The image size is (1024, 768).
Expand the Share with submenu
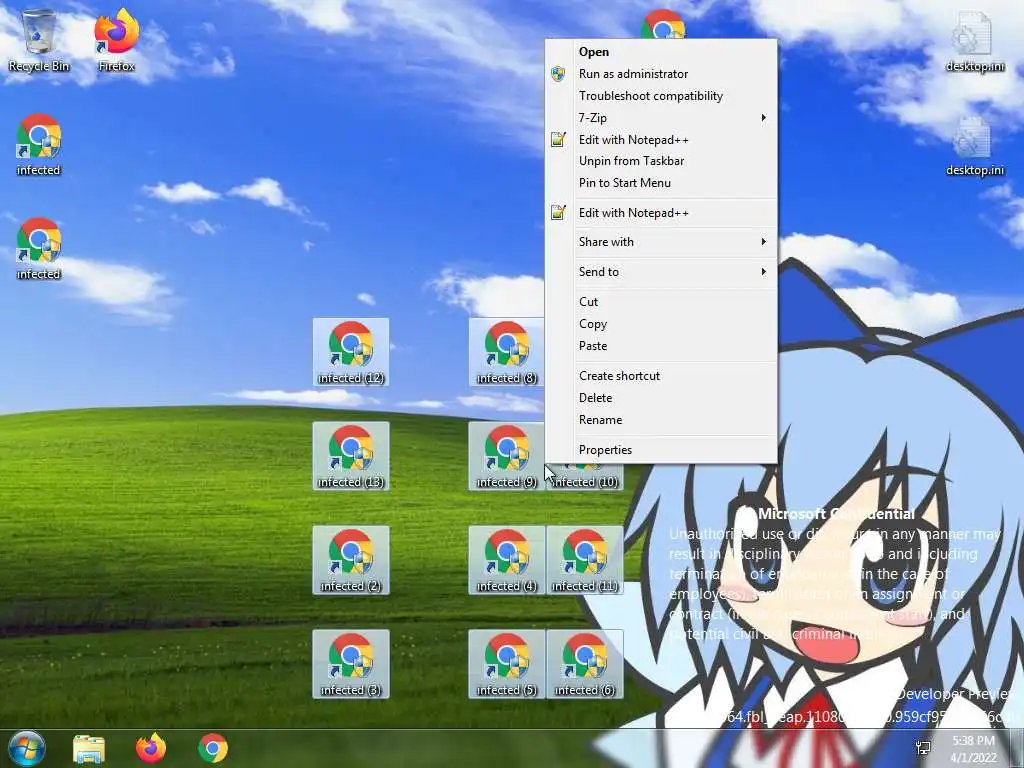[x=661, y=242]
